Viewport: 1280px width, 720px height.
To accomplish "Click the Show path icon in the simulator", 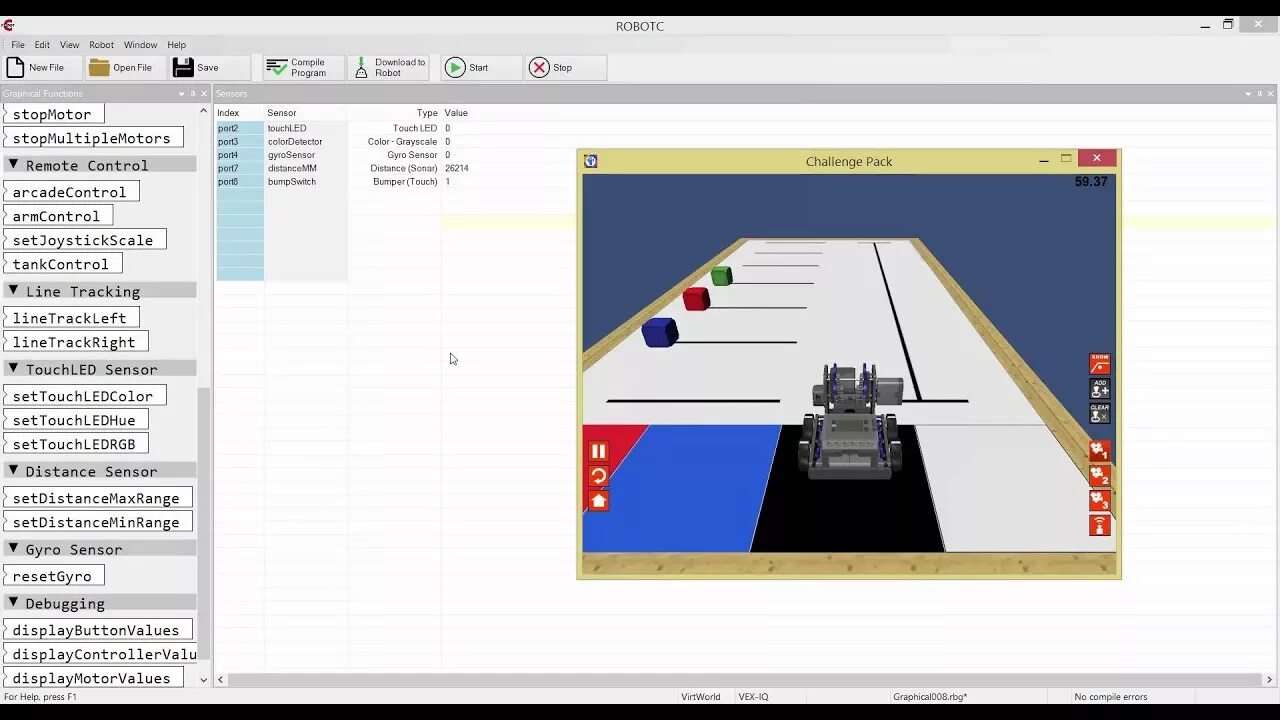I will click(x=1100, y=364).
